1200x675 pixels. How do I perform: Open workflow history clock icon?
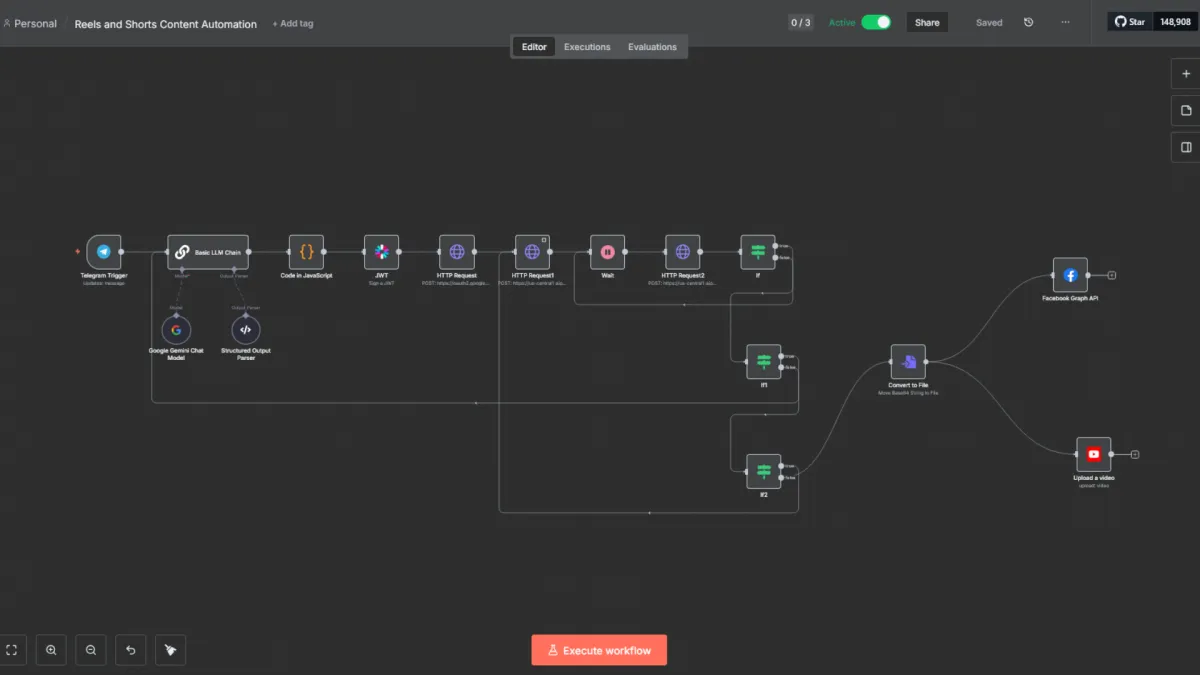coord(1028,22)
